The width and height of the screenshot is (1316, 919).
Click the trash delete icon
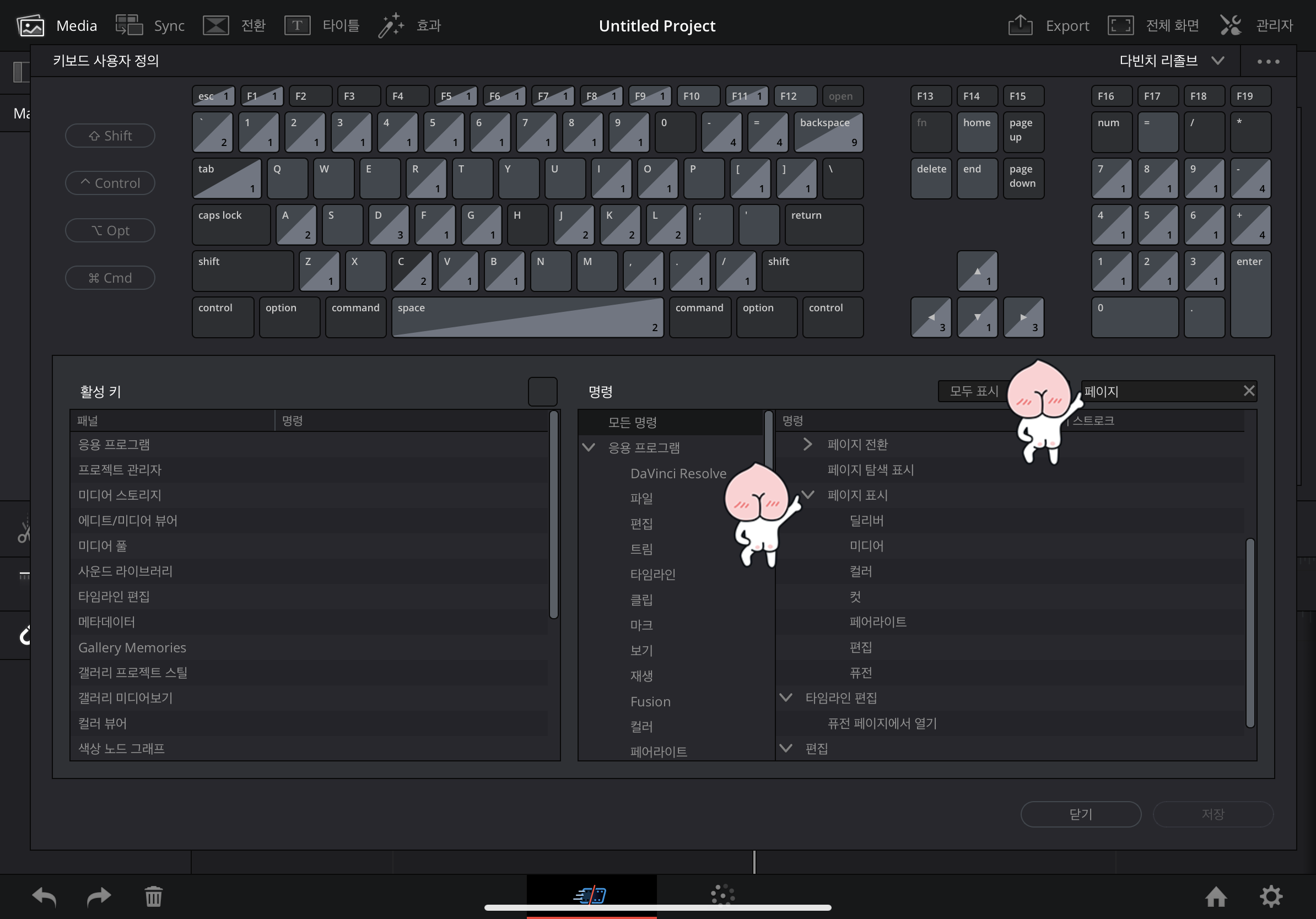tap(154, 896)
